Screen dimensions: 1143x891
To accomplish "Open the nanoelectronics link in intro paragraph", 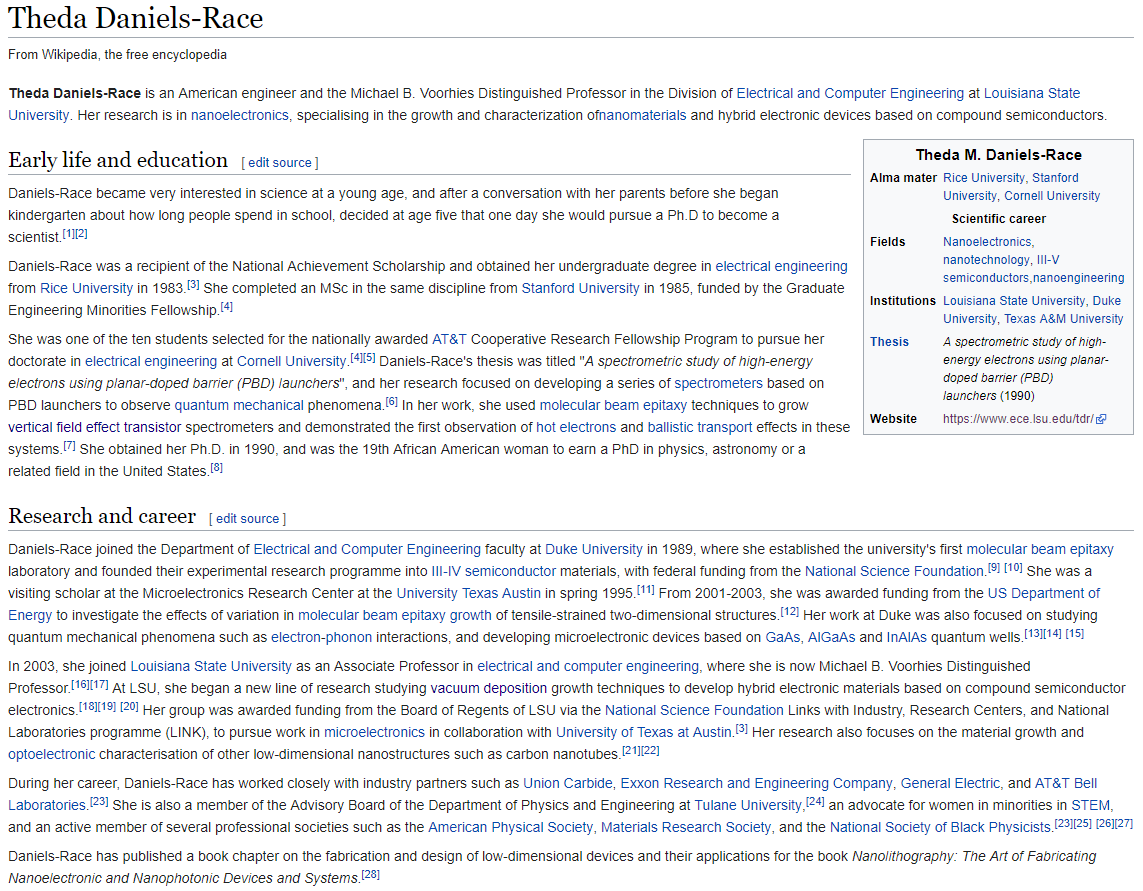I will 240,115.
